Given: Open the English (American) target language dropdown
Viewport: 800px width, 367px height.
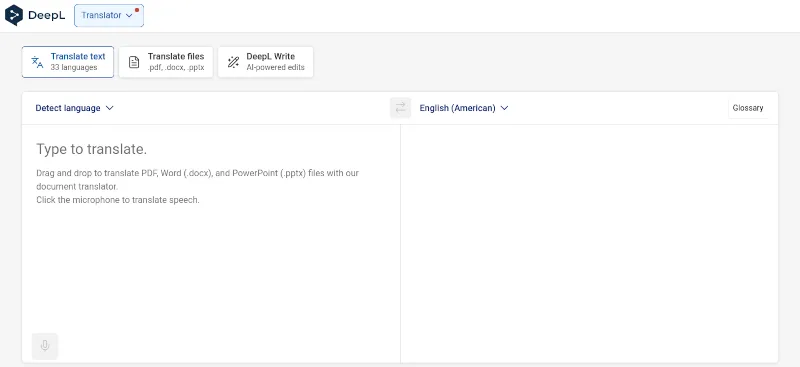Looking at the screenshot, I should click(464, 108).
